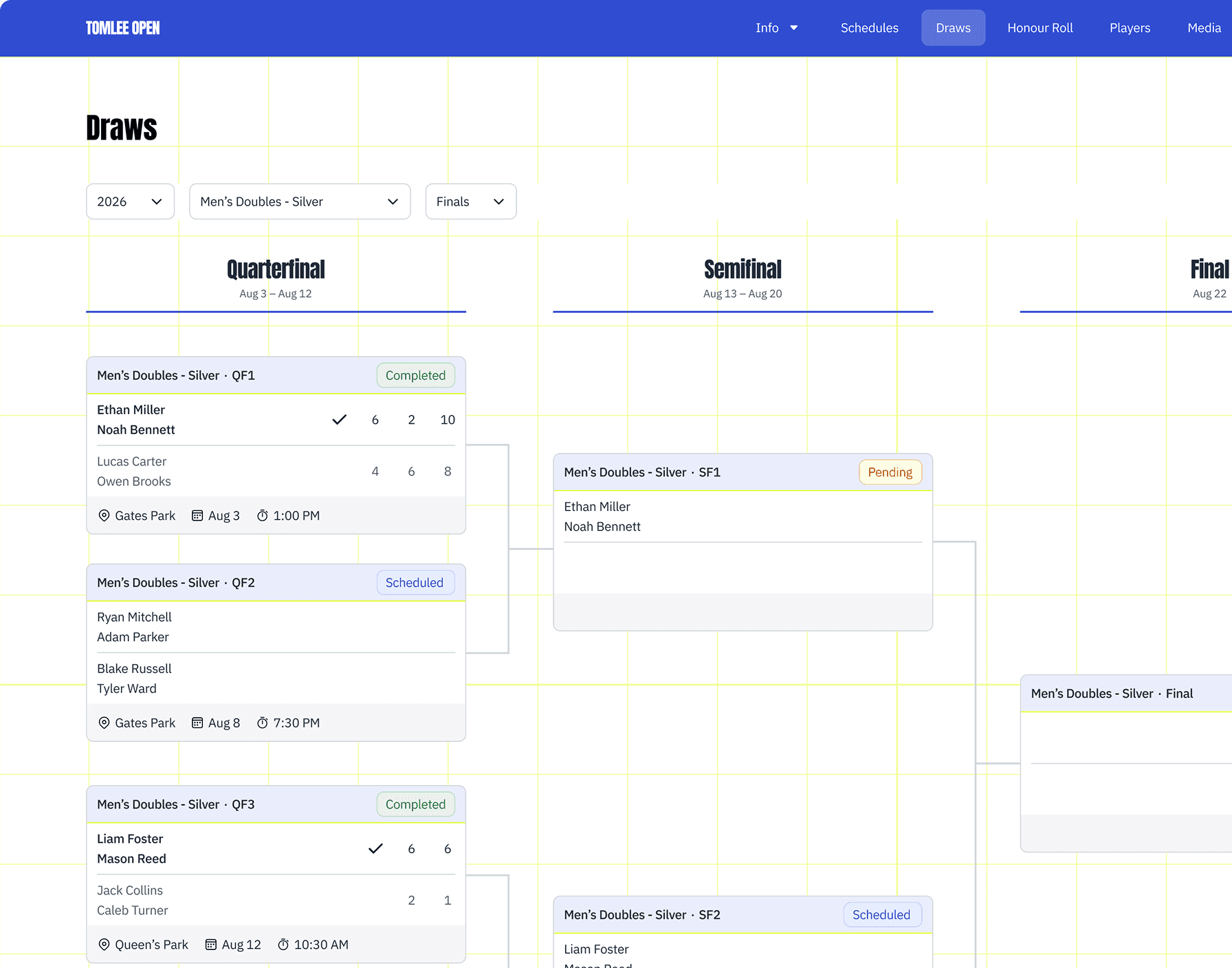Screen dimensions: 1232x968
Task: Click location pin beside Queen's Park
Action: coord(104,945)
